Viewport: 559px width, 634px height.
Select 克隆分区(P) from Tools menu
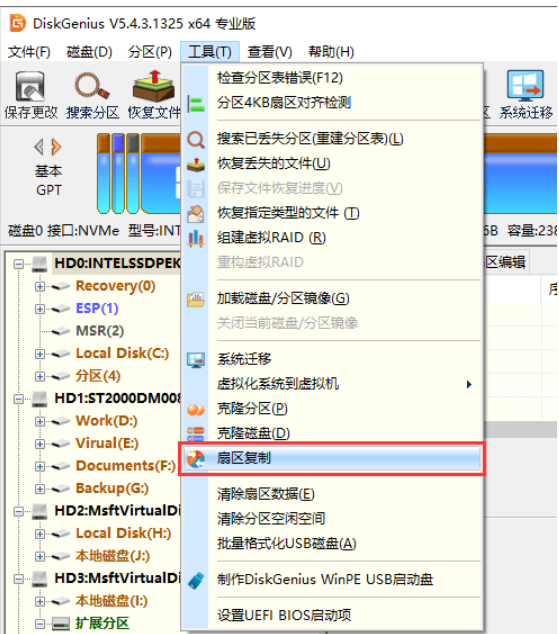coord(331,409)
